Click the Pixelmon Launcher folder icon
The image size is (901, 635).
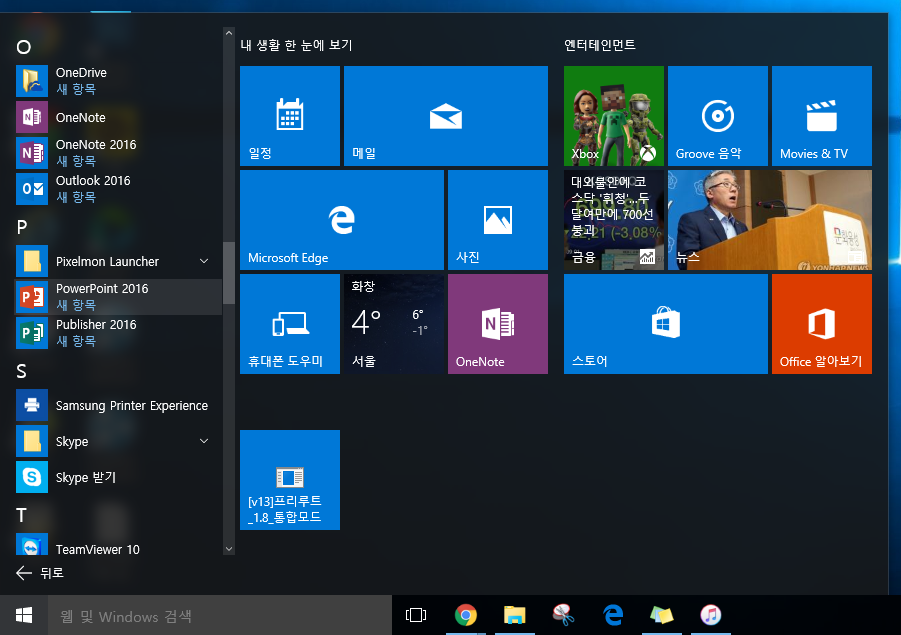tap(32, 261)
